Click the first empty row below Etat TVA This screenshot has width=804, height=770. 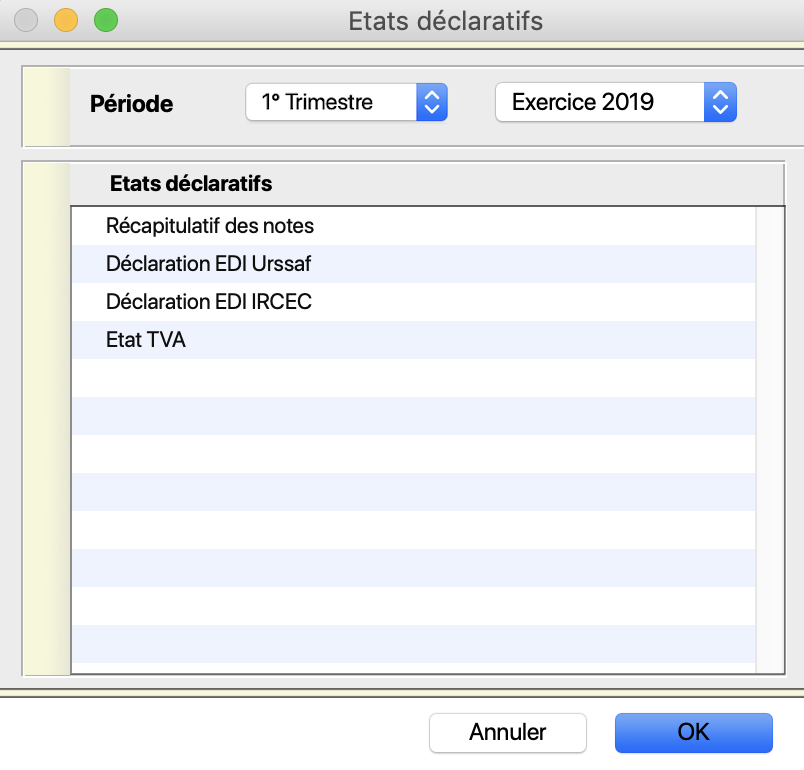pyautogui.click(x=413, y=378)
